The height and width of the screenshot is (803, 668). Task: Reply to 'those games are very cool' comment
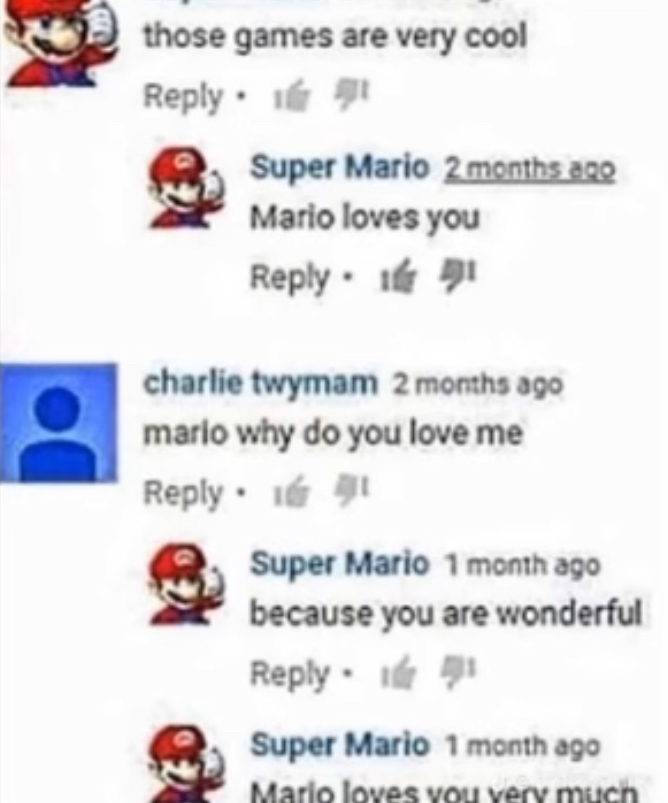183,97
